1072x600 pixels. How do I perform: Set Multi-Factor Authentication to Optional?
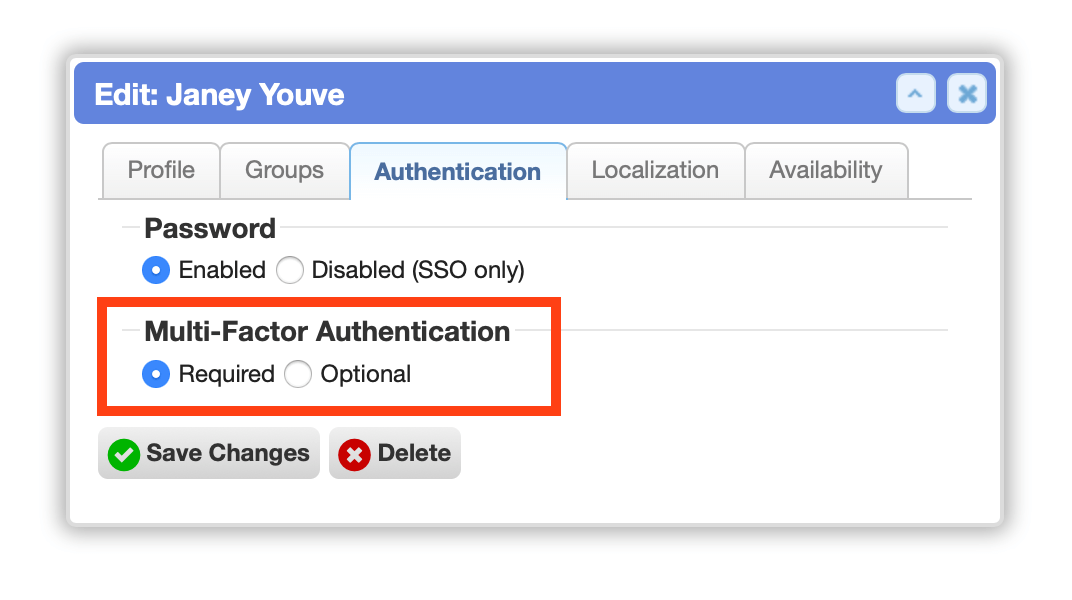298,374
